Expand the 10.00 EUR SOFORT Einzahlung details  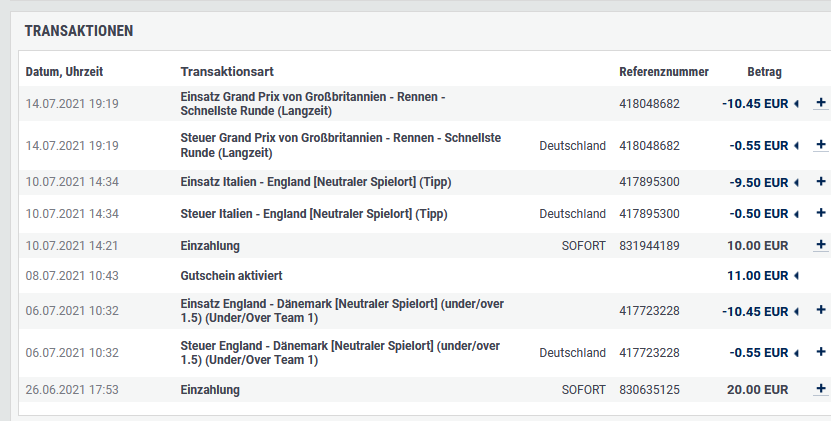pos(820,244)
